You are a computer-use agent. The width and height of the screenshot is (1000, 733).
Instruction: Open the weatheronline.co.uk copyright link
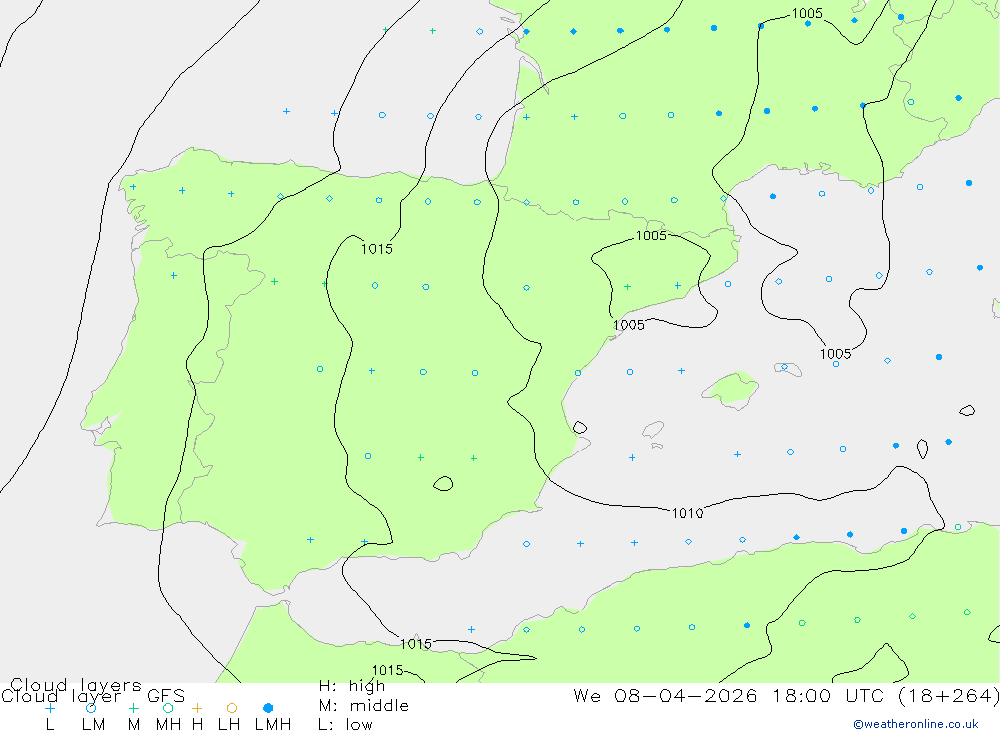[x=916, y=724]
